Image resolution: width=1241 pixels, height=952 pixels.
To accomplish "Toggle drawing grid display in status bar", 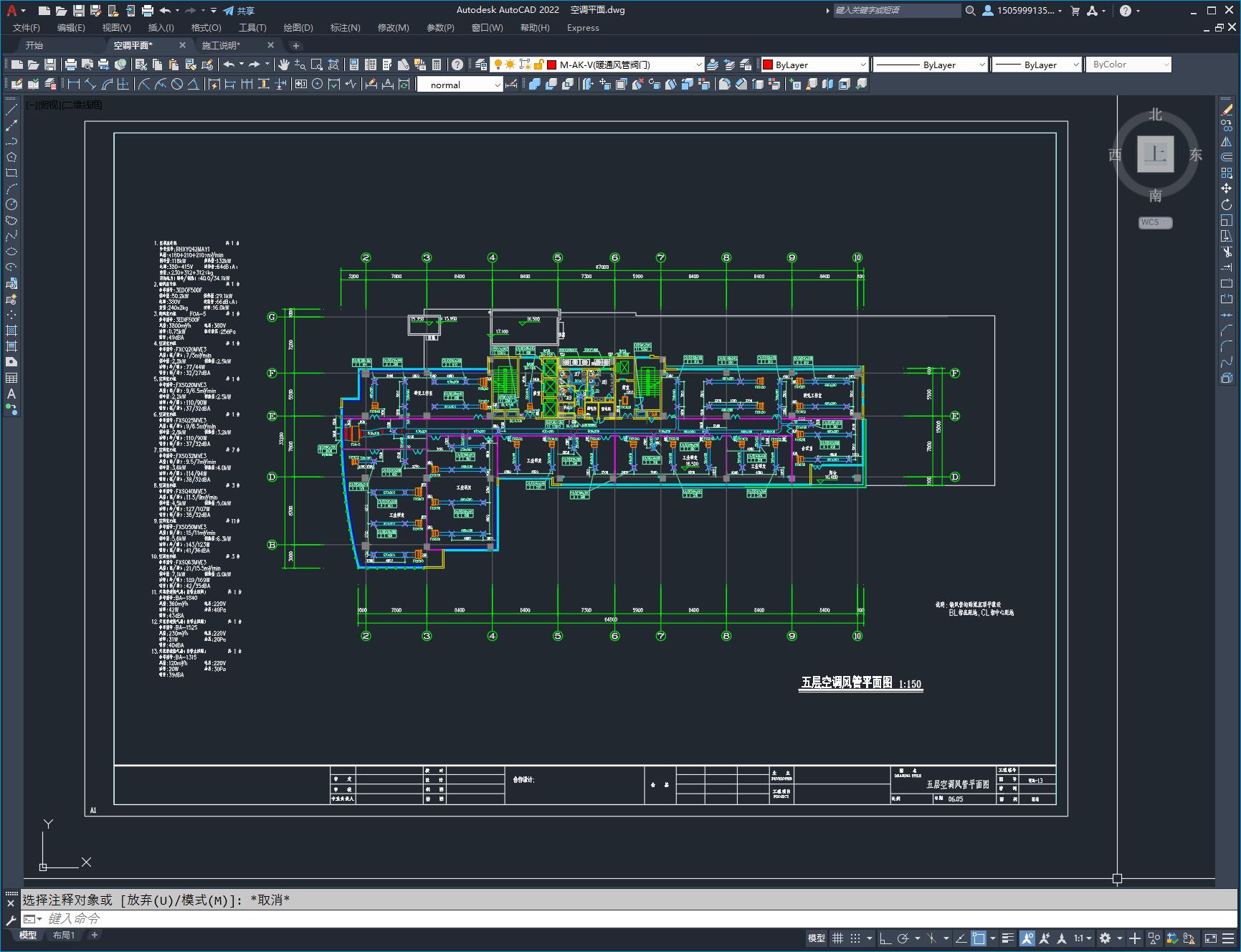I will (x=837, y=938).
